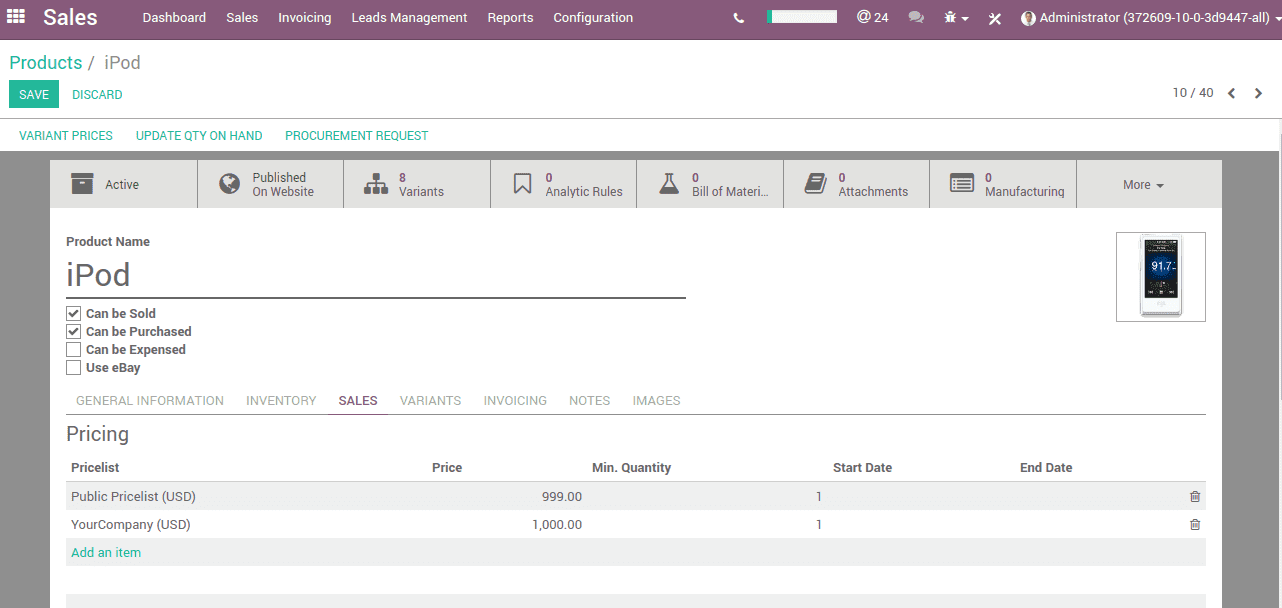
Task: Sort by the Min. Quantity column header
Action: (631, 467)
